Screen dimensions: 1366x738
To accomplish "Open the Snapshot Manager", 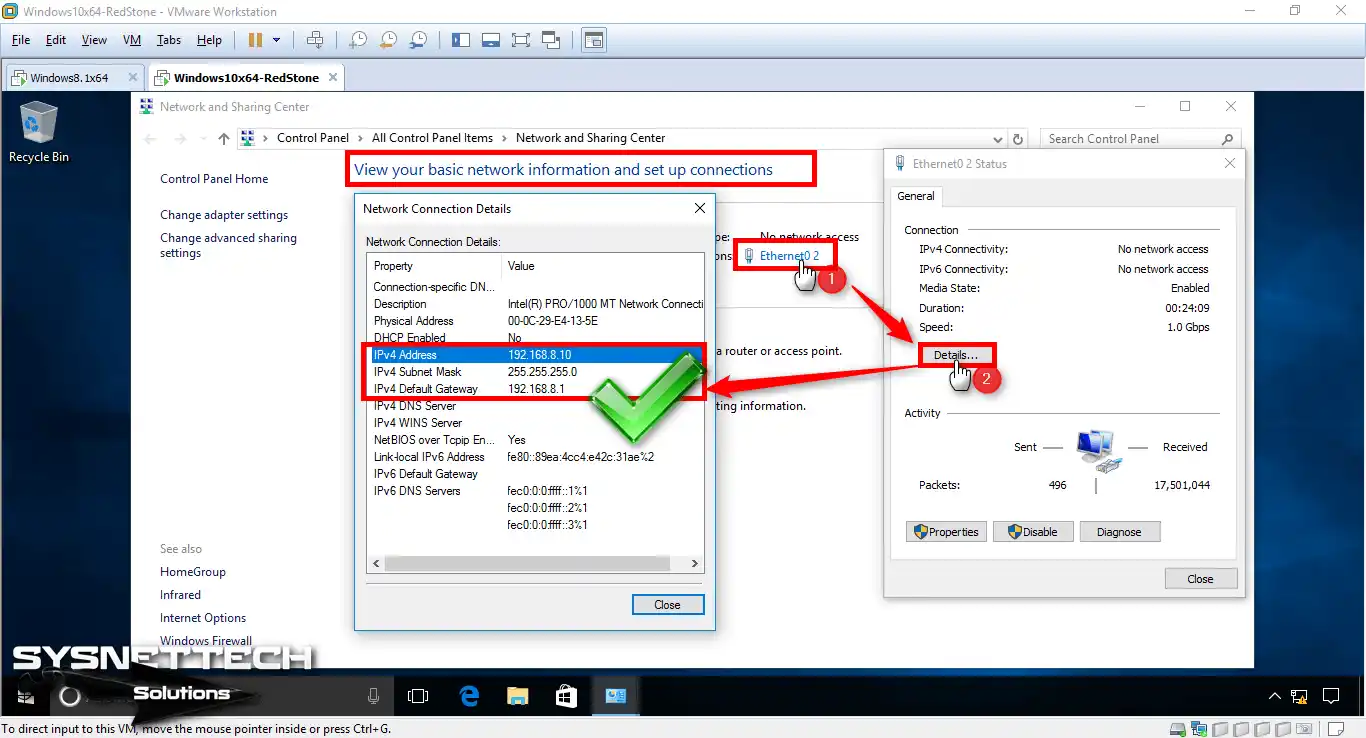I will coord(417,40).
